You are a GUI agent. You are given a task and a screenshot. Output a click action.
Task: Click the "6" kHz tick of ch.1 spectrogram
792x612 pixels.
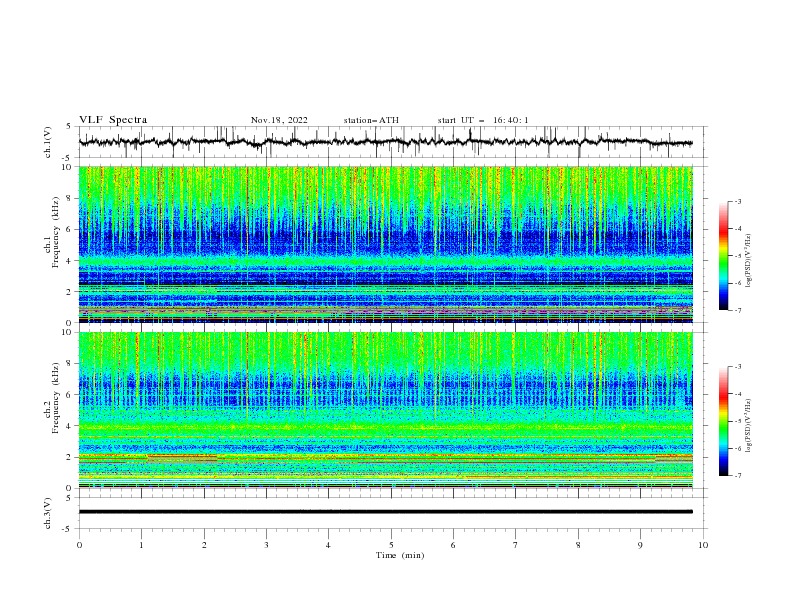tap(71, 229)
